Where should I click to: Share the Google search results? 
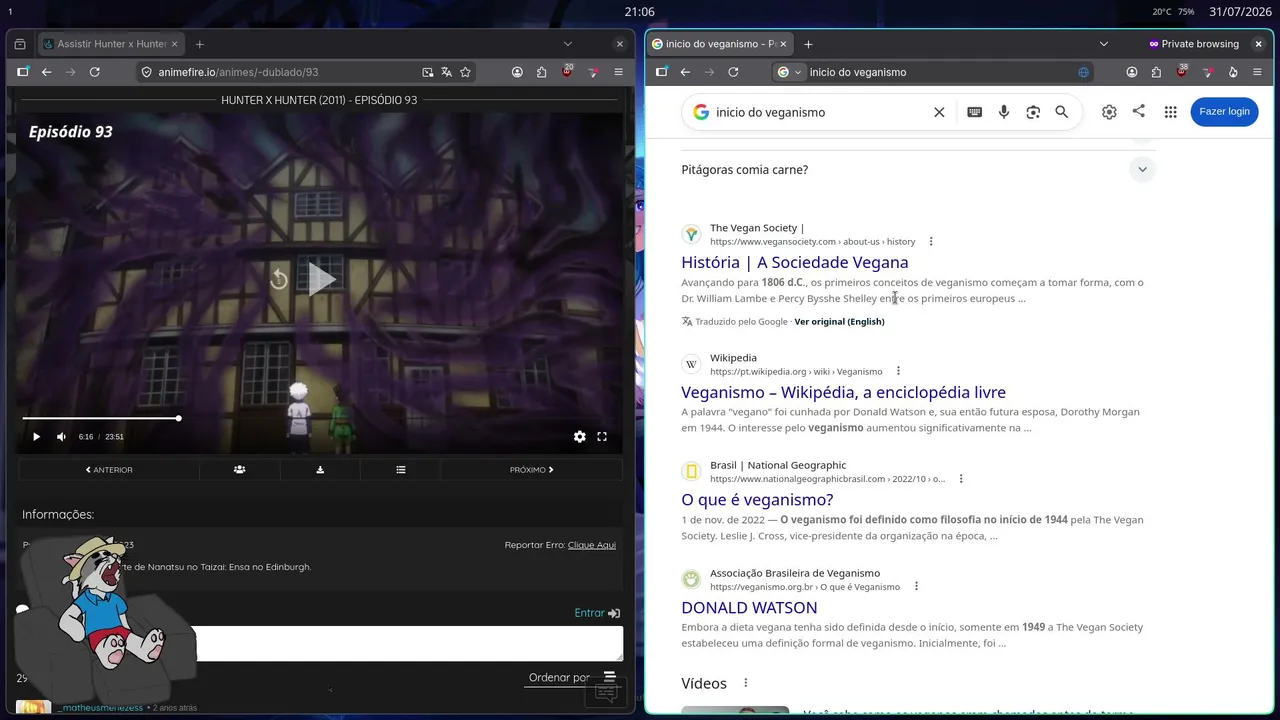pyautogui.click(x=1139, y=111)
